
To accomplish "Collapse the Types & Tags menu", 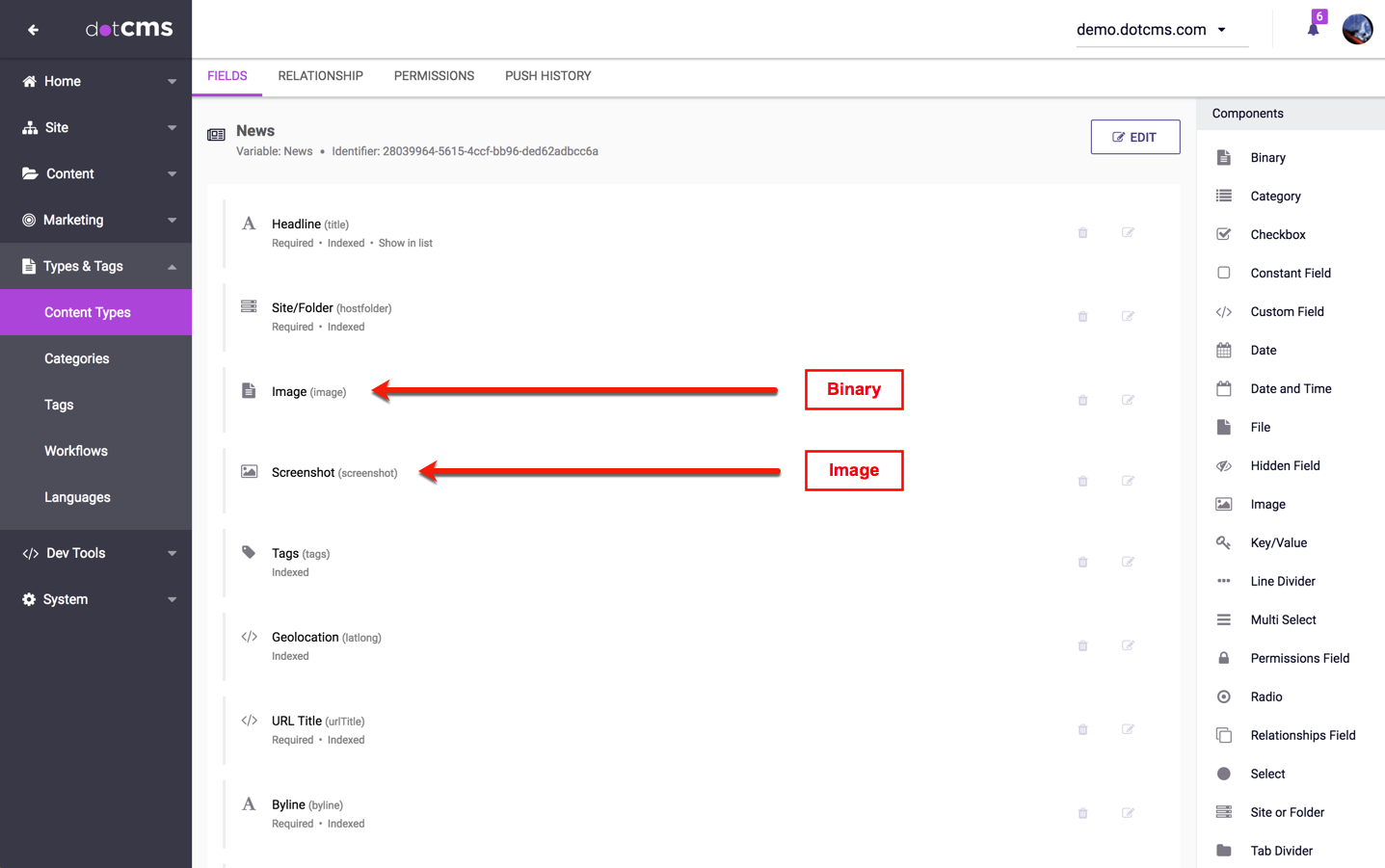I will click(95, 266).
